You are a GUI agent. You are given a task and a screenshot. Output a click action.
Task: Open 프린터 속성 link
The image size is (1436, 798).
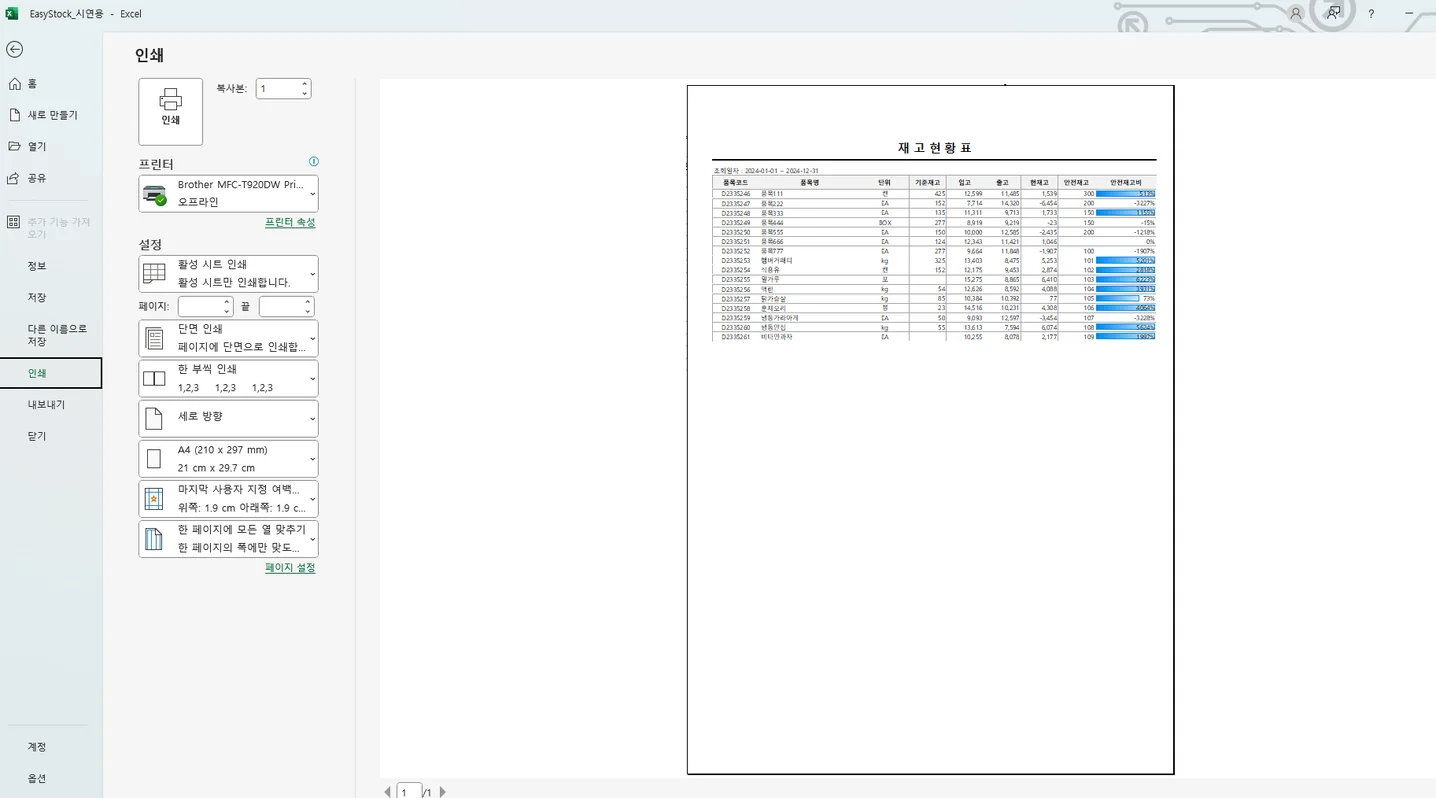click(x=290, y=222)
